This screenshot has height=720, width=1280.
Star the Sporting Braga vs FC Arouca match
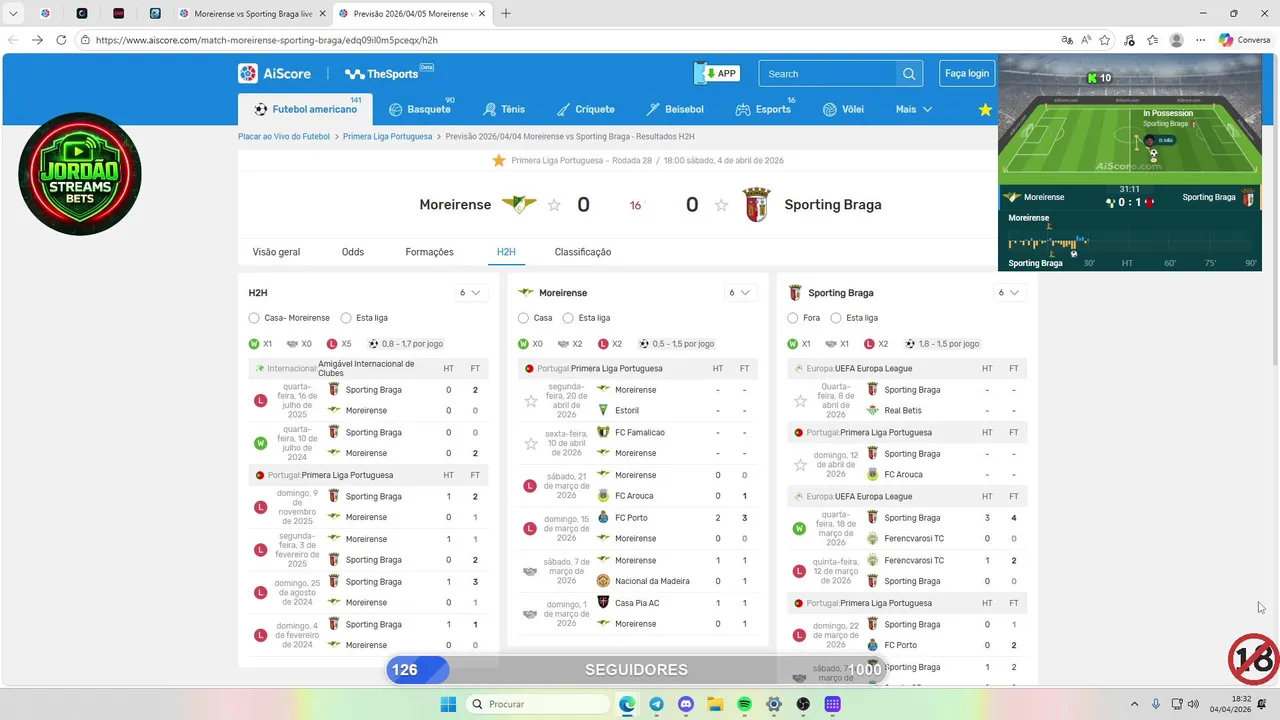tap(800, 465)
